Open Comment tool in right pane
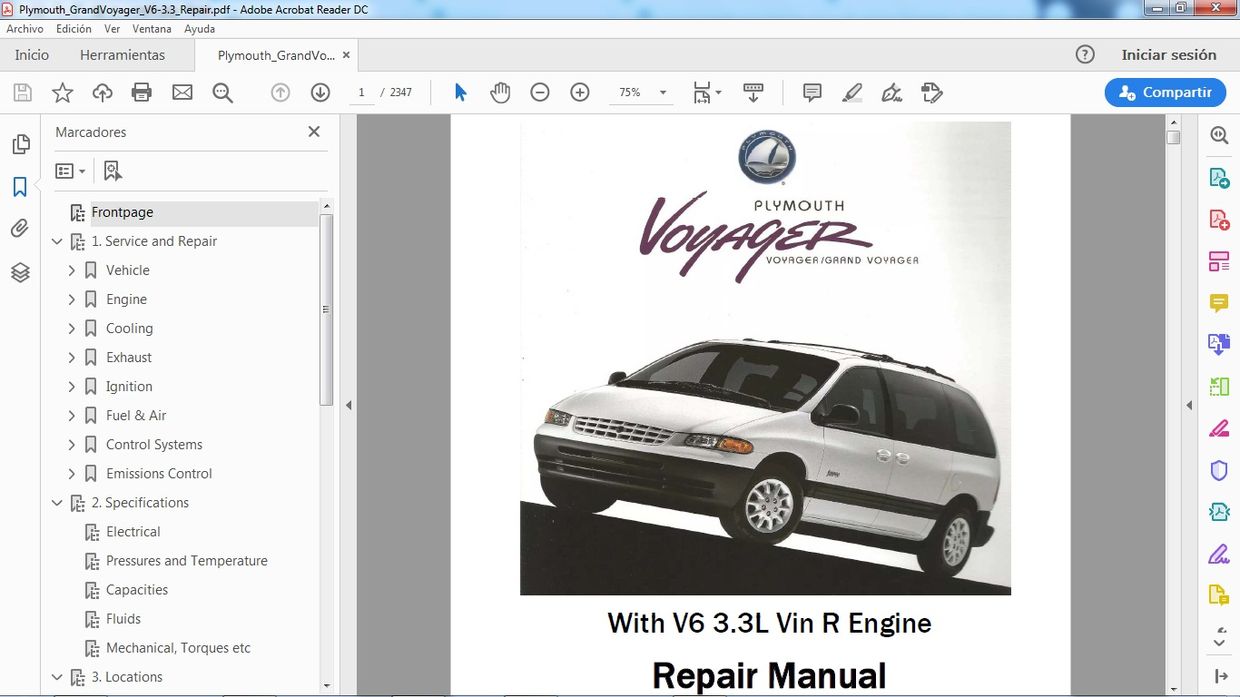The width and height of the screenshot is (1240, 697). [x=1219, y=303]
